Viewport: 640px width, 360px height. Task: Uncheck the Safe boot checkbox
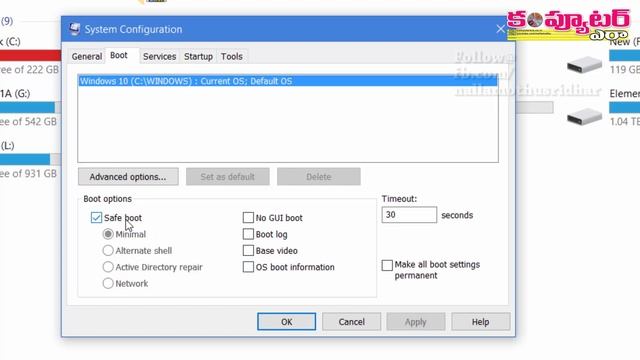click(x=96, y=218)
